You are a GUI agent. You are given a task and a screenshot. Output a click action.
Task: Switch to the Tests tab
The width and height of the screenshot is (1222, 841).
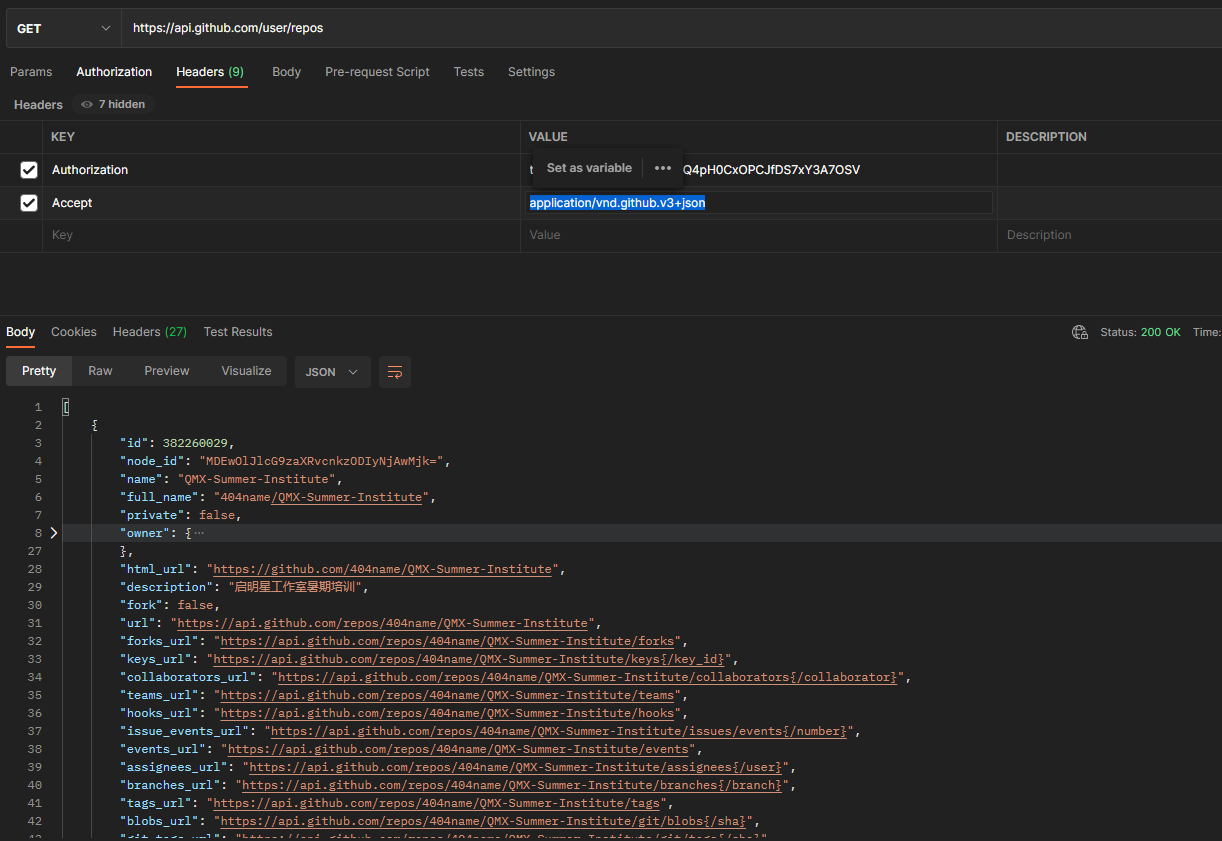click(469, 72)
